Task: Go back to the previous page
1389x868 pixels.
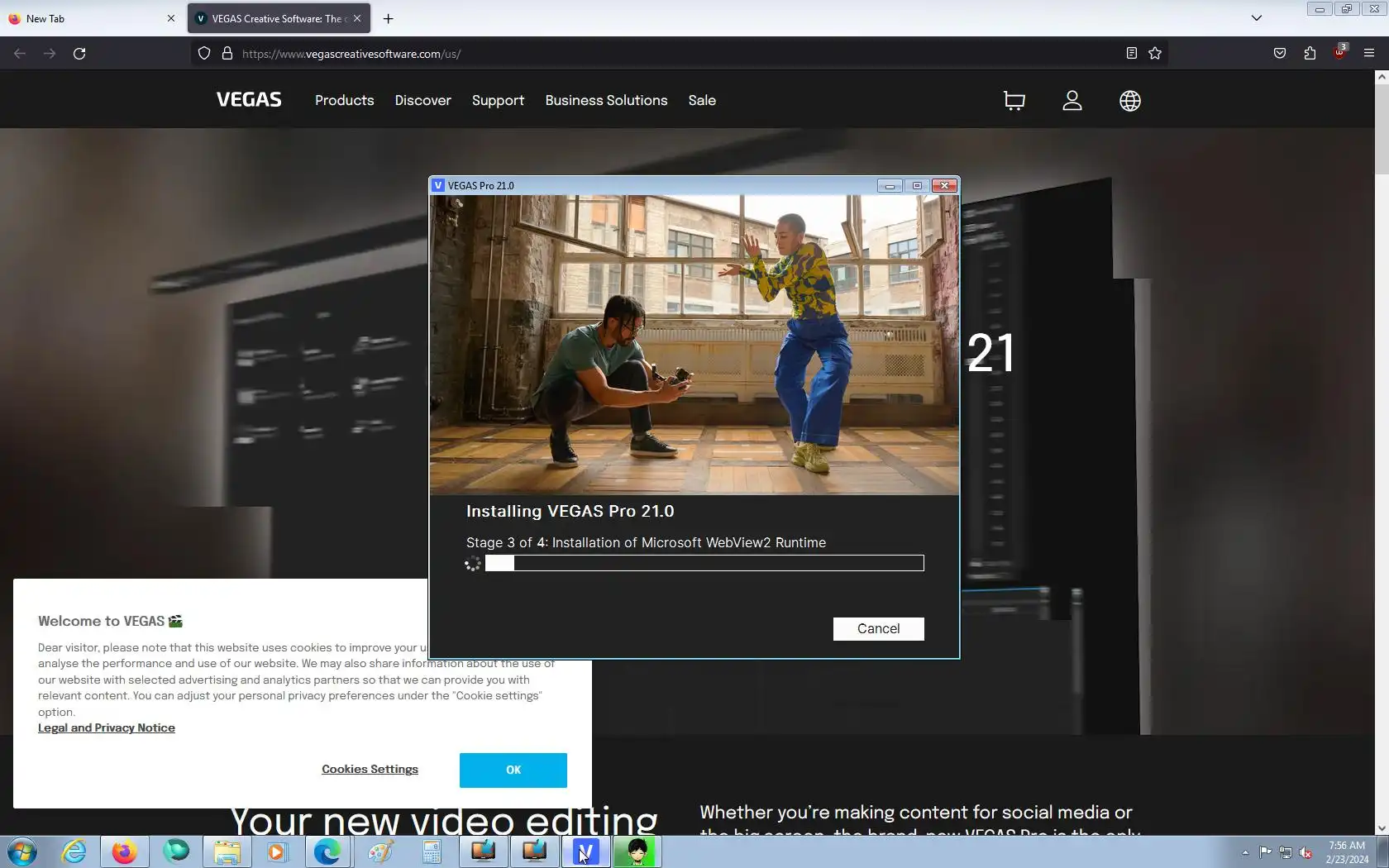Action: coord(20,54)
